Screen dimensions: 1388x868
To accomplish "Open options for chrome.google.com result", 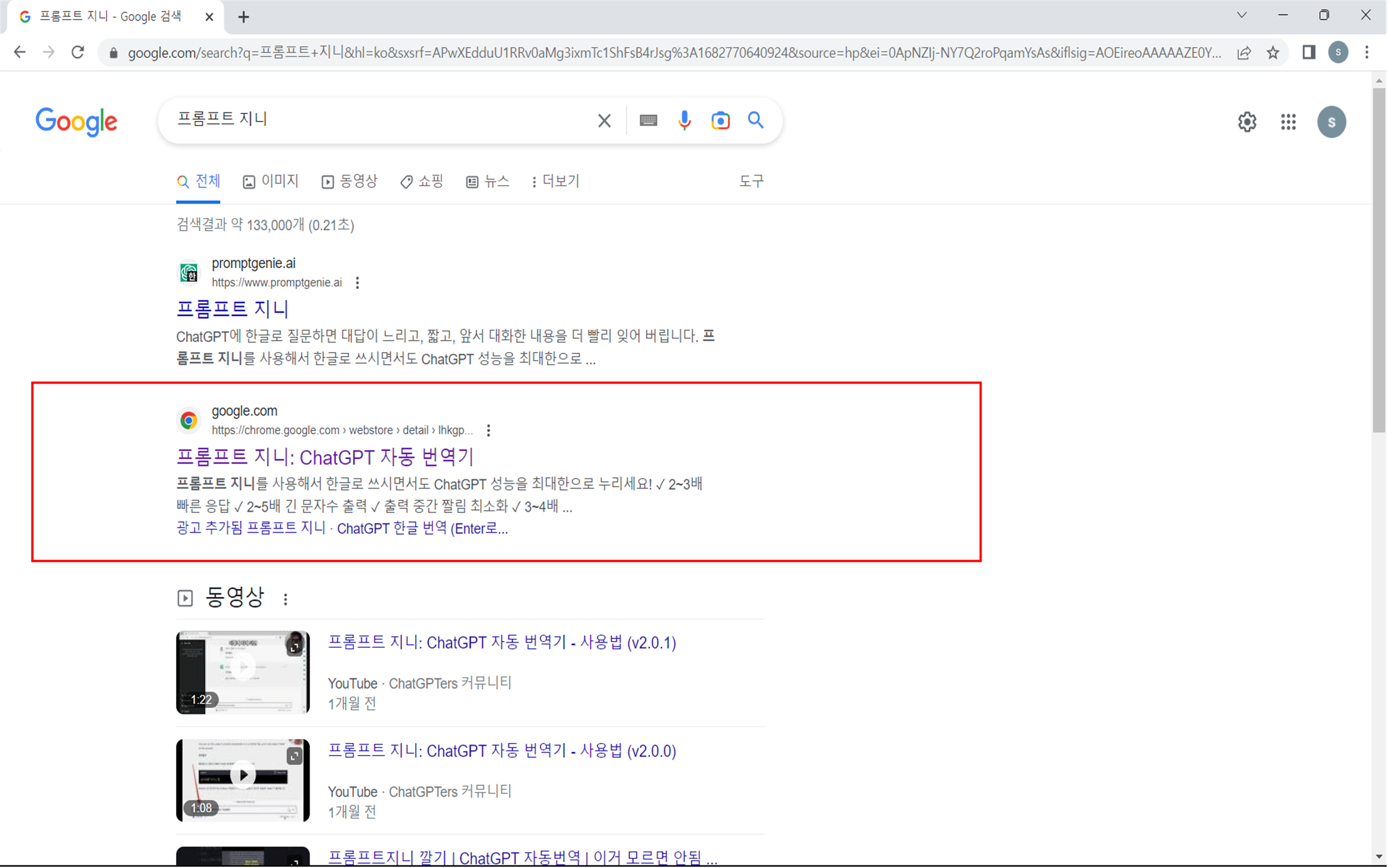I will tap(488, 431).
